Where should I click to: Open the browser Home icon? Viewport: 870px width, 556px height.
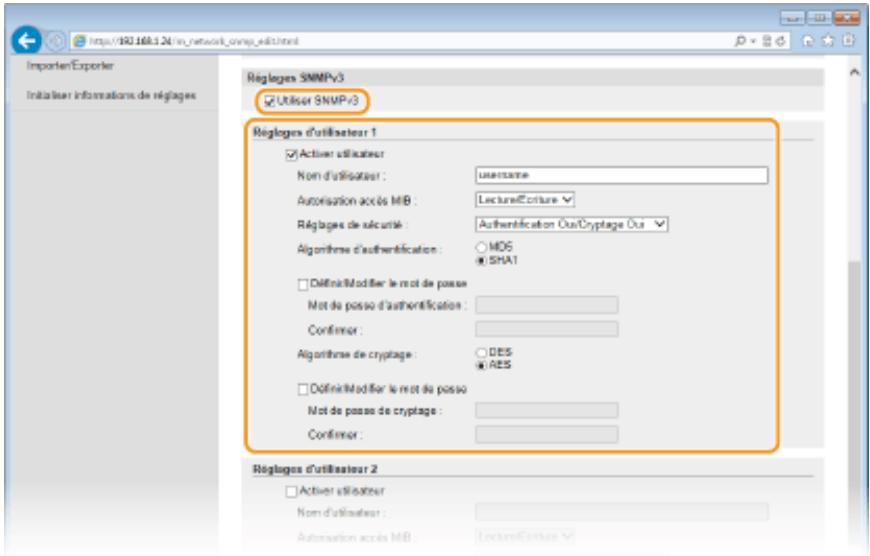(x=808, y=41)
